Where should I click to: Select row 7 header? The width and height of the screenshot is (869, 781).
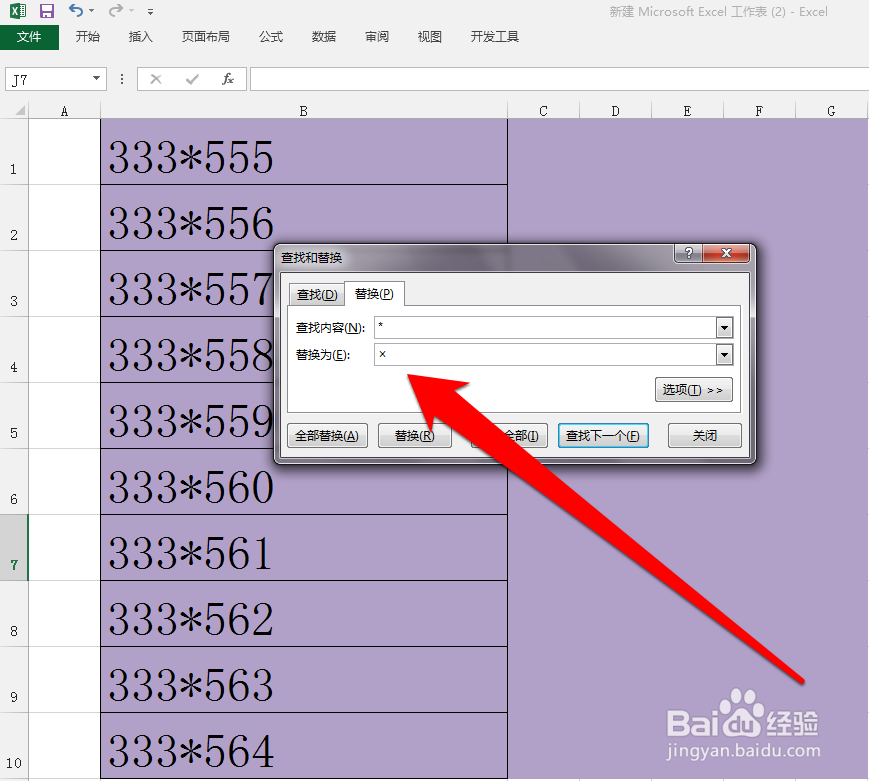(x=14, y=548)
